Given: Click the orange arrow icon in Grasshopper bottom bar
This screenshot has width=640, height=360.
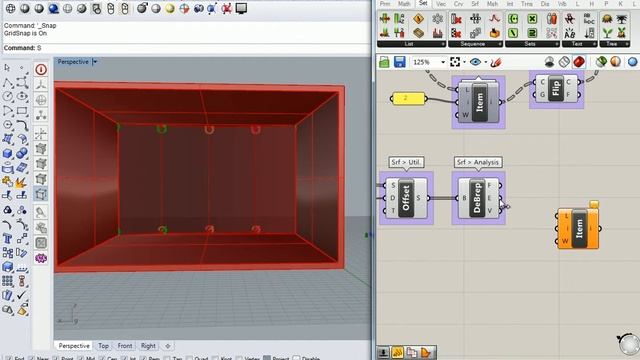Looking at the screenshot, I should 426,352.
